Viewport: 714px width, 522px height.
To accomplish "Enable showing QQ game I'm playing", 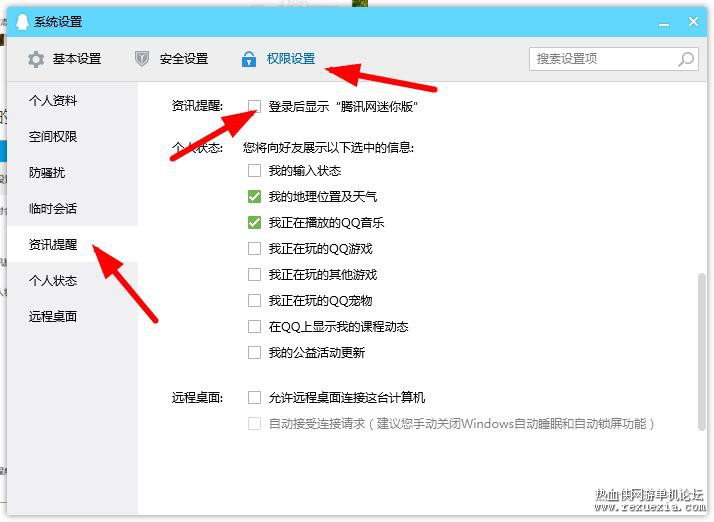I will coord(254,249).
